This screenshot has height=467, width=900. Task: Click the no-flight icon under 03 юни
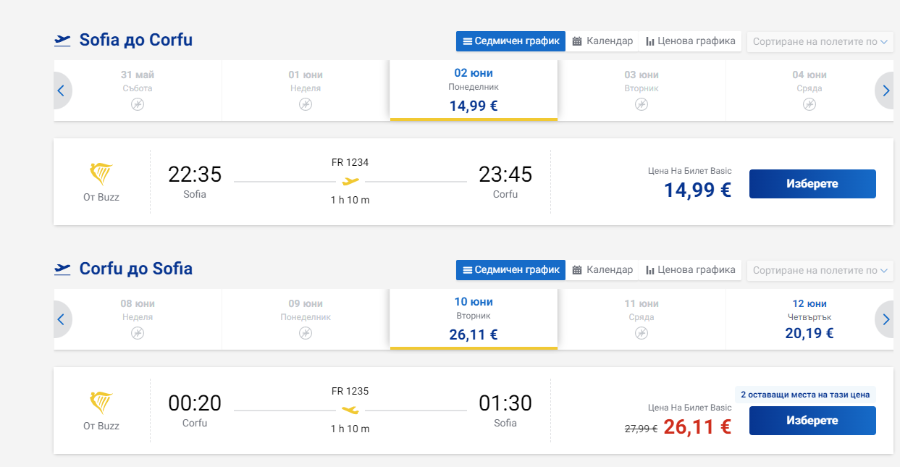(641, 104)
